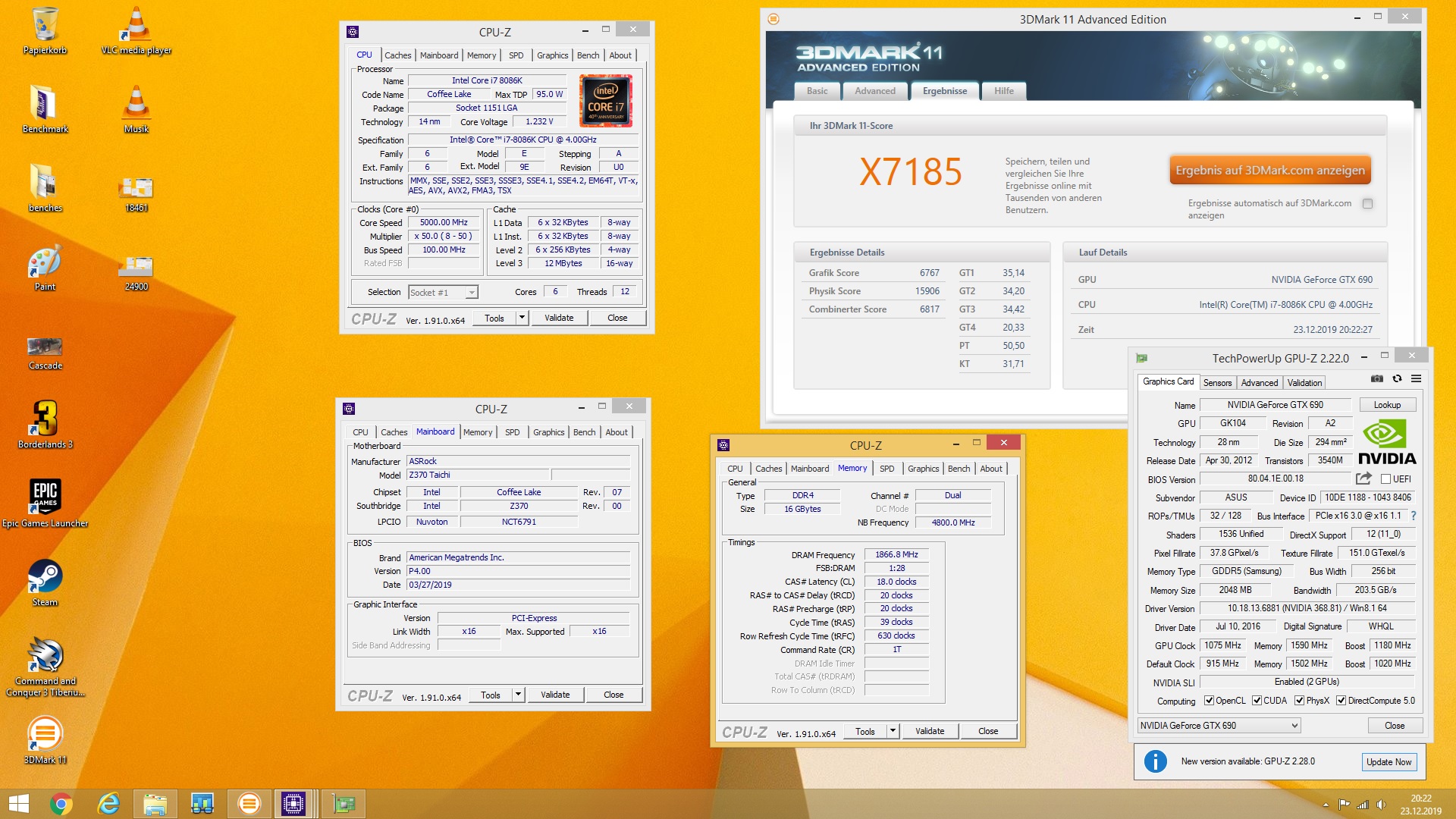1456x819 pixels.
Task: Launch Epic Games Launcher shortcut
Action: click(45, 504)
